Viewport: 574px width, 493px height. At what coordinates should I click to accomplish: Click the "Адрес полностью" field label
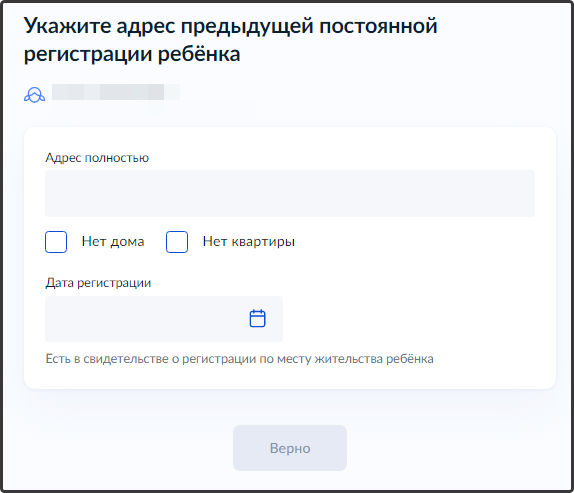(97, 158)
